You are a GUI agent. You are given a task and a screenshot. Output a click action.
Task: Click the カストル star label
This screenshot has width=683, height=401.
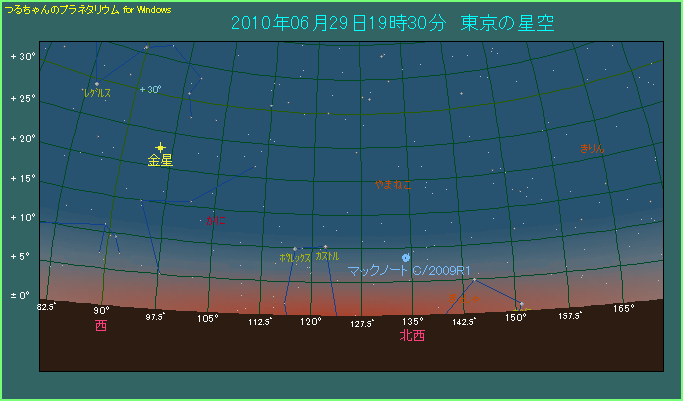327,256
